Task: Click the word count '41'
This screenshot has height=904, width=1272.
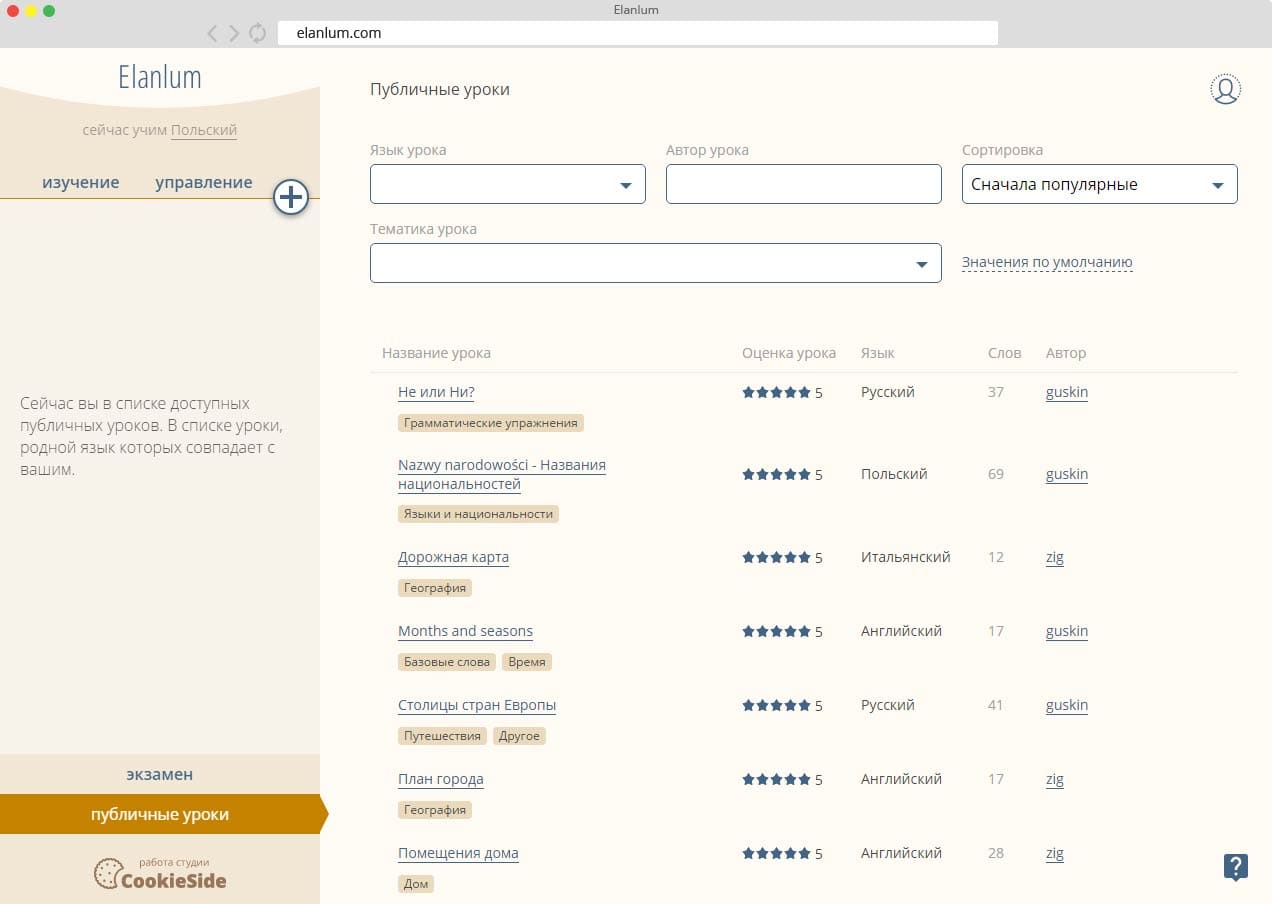Action: click(x=995, y=705)
